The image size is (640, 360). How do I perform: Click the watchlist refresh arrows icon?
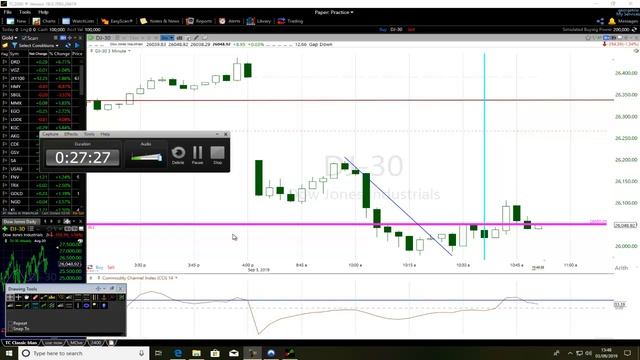click(68, 45)
